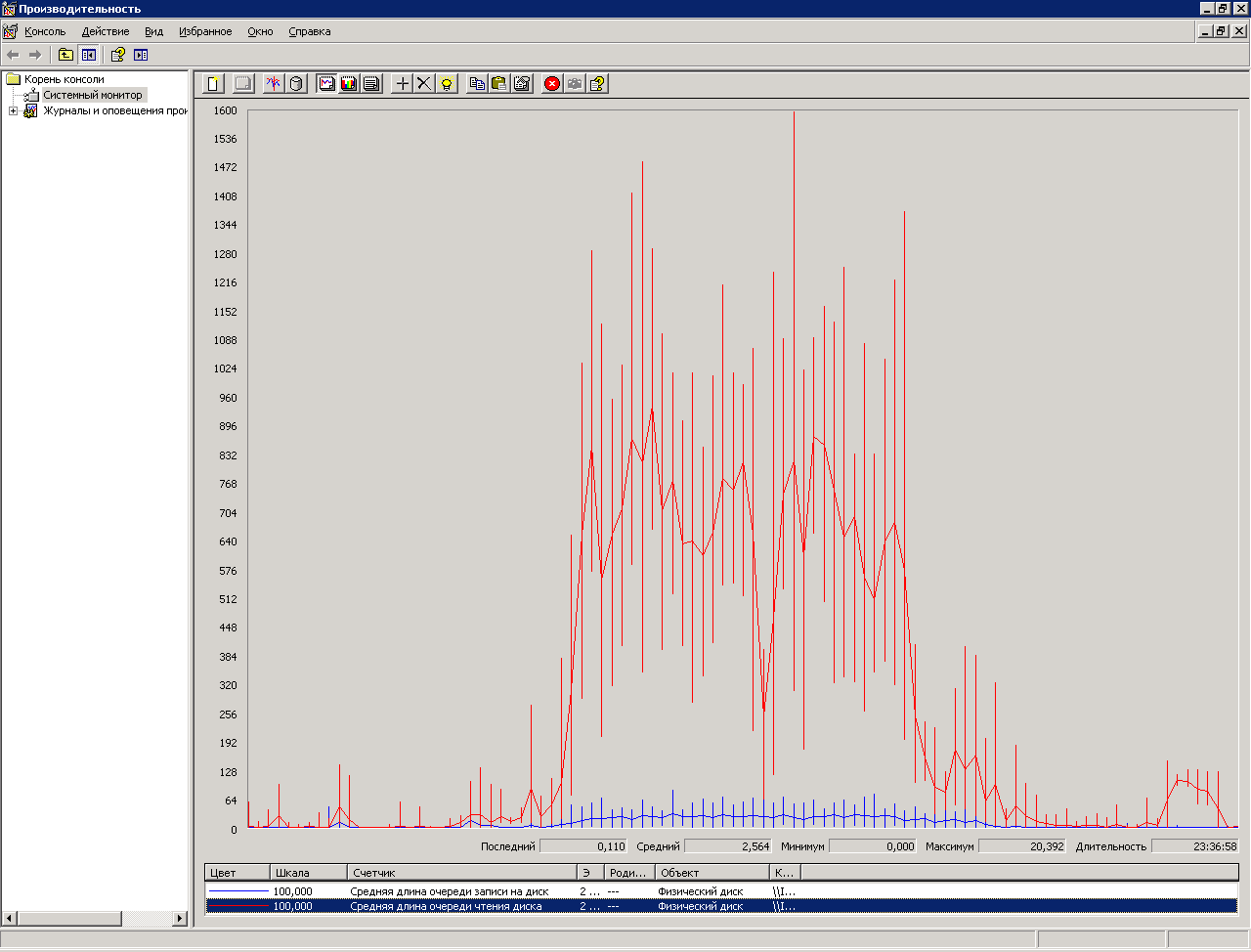
Task: Click the Add counter plus icon
Action: point(402,84)
